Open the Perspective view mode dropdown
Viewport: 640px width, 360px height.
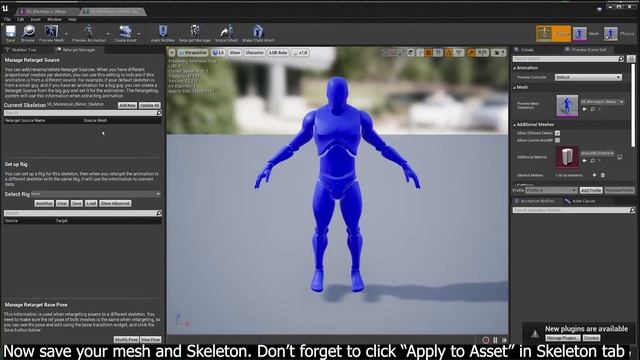tap(193, 53)
